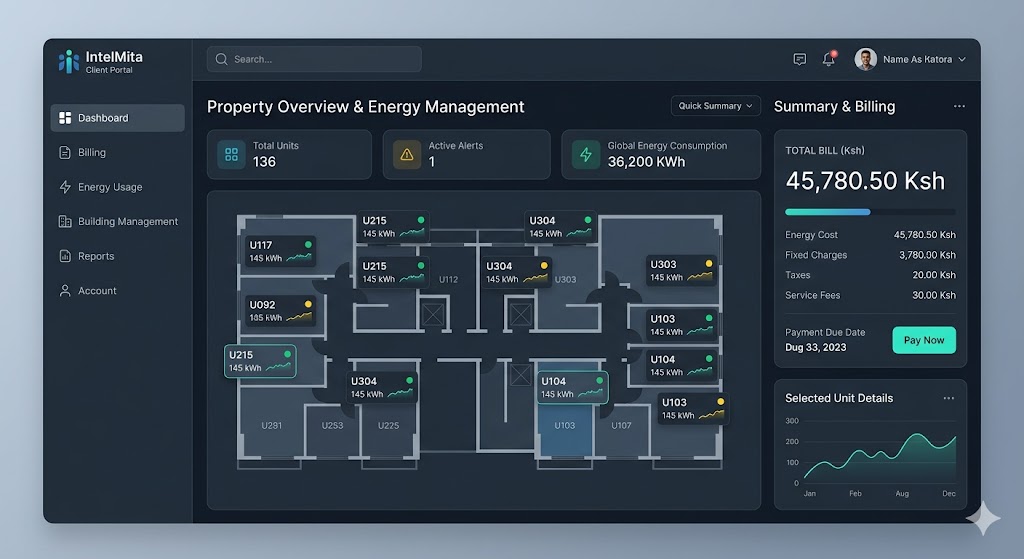Click the Pay Now button
Image resolution: width=1024 pixels, height=559 pixels.
pyautogui.click(x=924, y=340)
